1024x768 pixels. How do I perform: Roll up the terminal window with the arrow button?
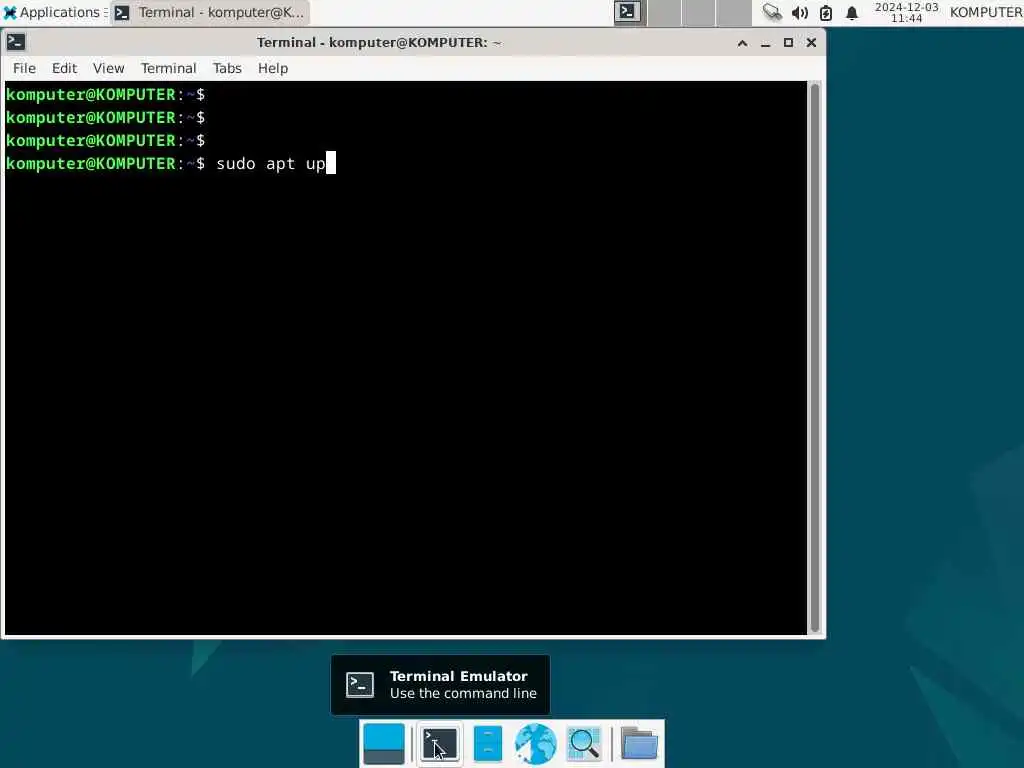pos(743,43)
